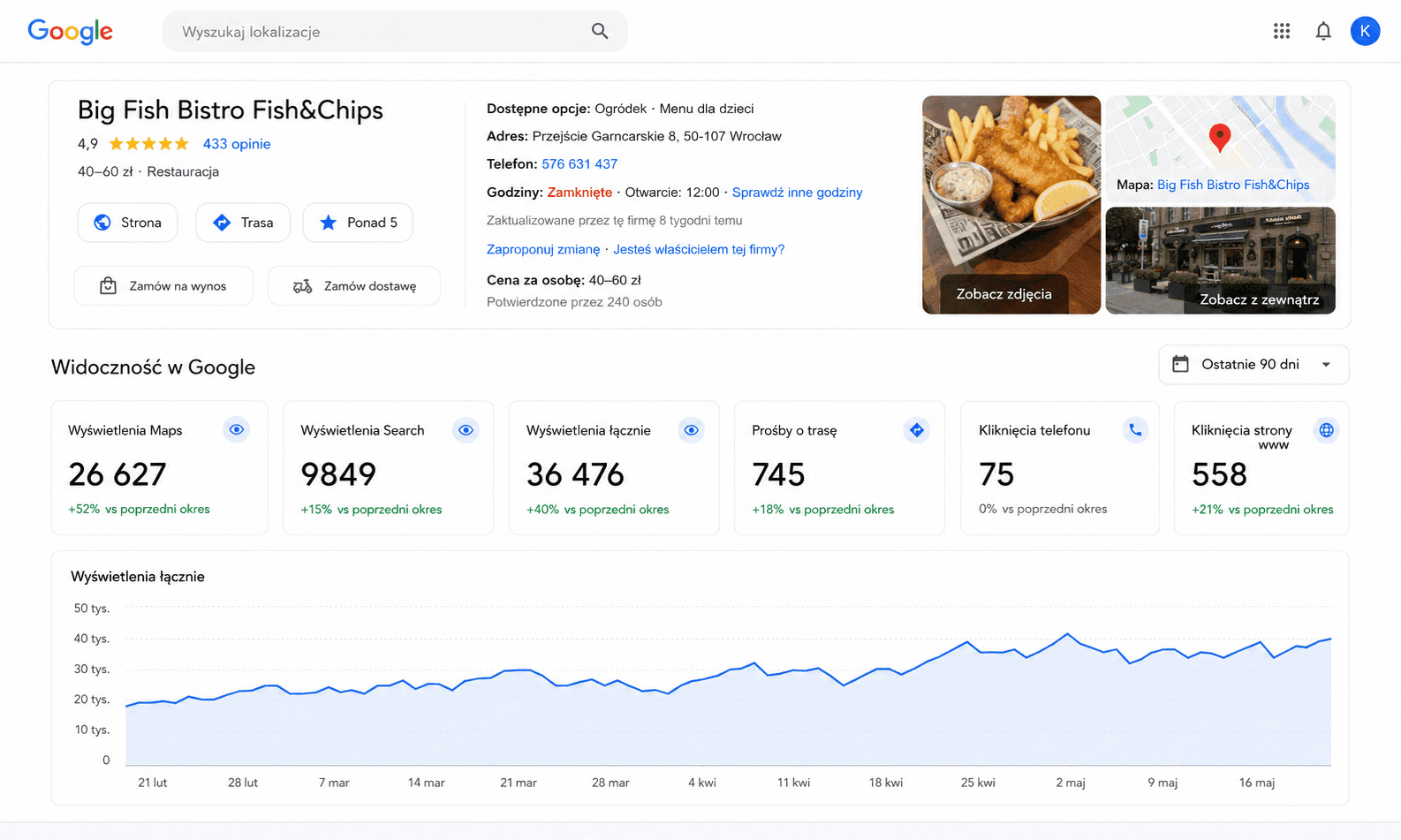Screen dimensions: 1401x840
Task: Click eye icon on Wyświetlenia Maps card
Action: click(236, 430)
